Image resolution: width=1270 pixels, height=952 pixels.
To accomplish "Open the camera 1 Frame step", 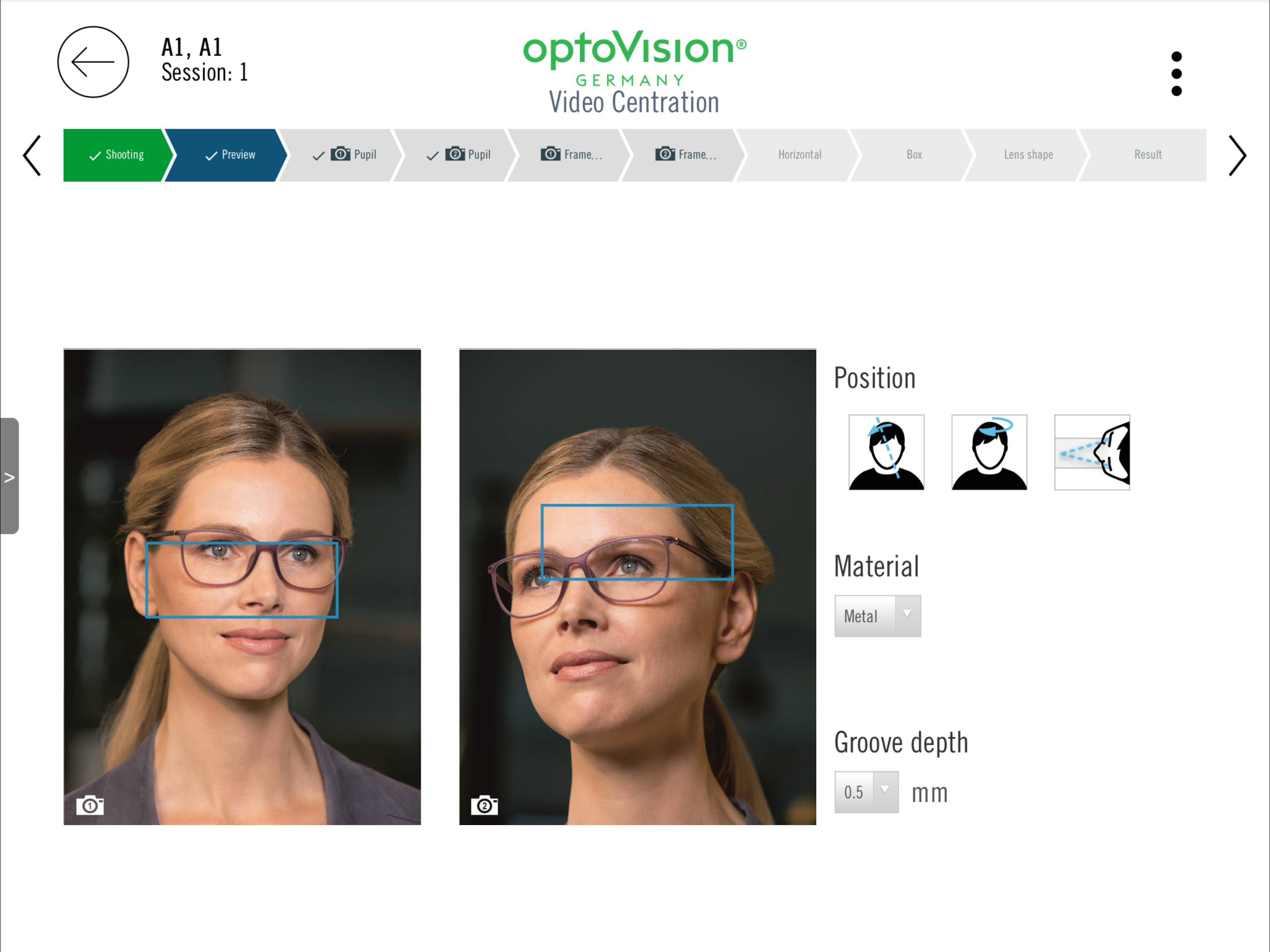I will pyautogui.click(x=571, y=155).
